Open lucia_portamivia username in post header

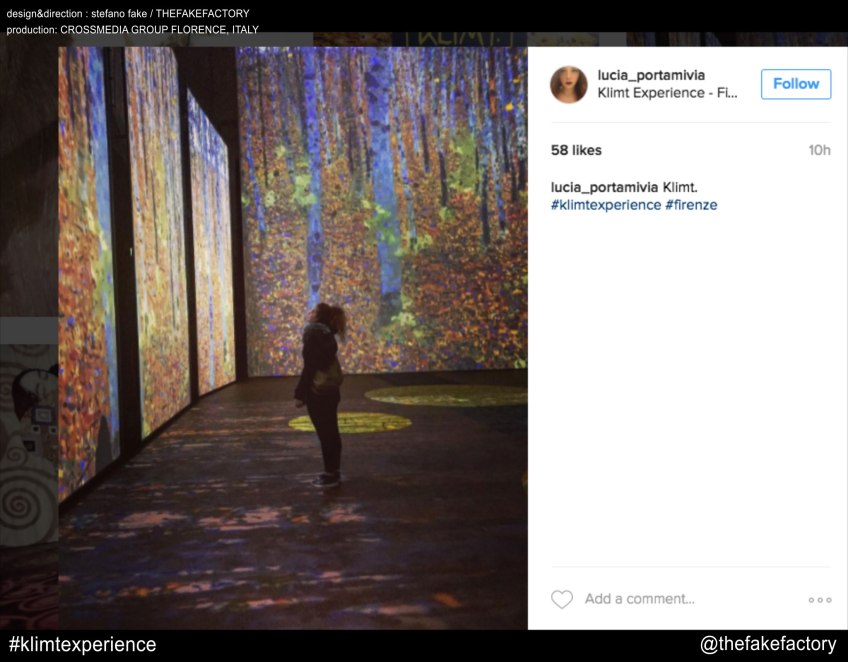coord(651,75)
